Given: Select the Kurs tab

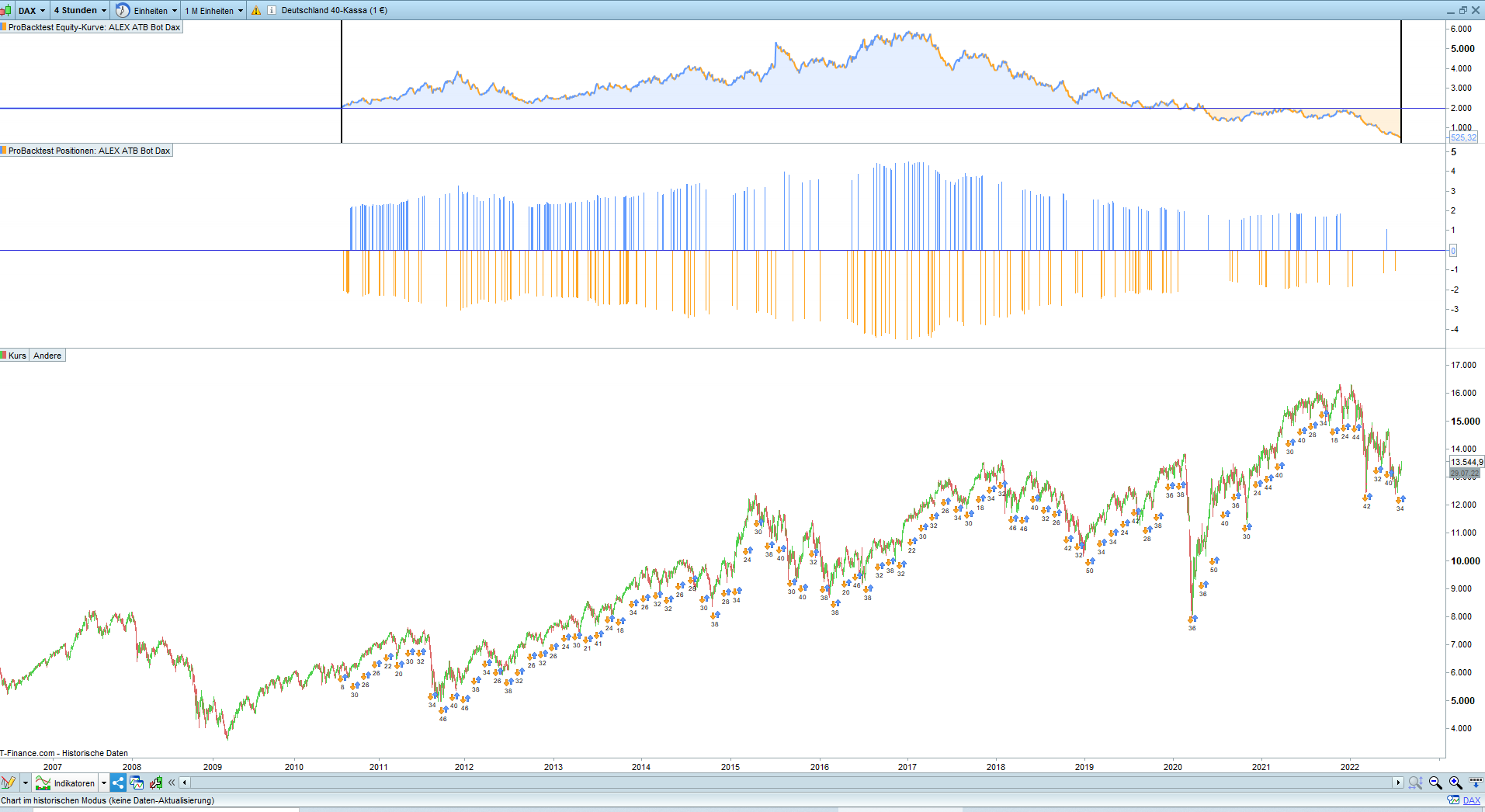Looking at the screenshot, I should point(16,356).
